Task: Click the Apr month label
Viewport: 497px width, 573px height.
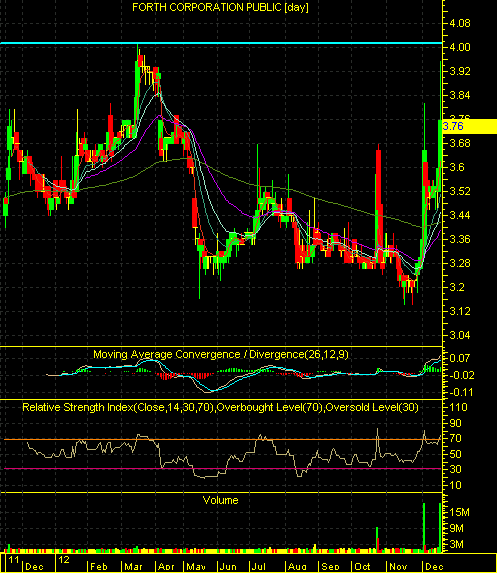Action: point(166,567)
